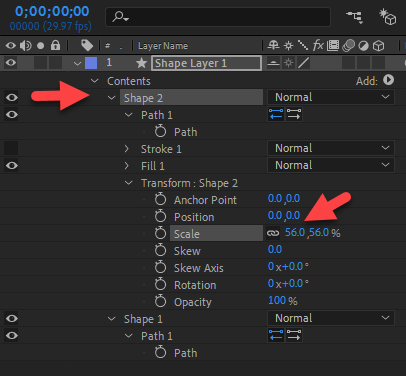Screen dimensions: 406x376
Task: Expand the Fill 1 group
Action: [127, 166]
